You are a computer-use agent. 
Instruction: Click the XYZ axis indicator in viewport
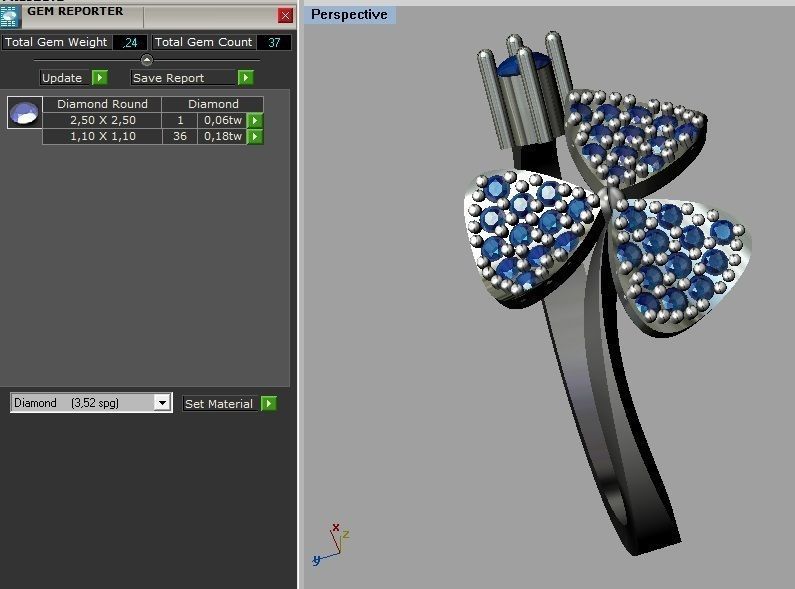tap(331, 545)
